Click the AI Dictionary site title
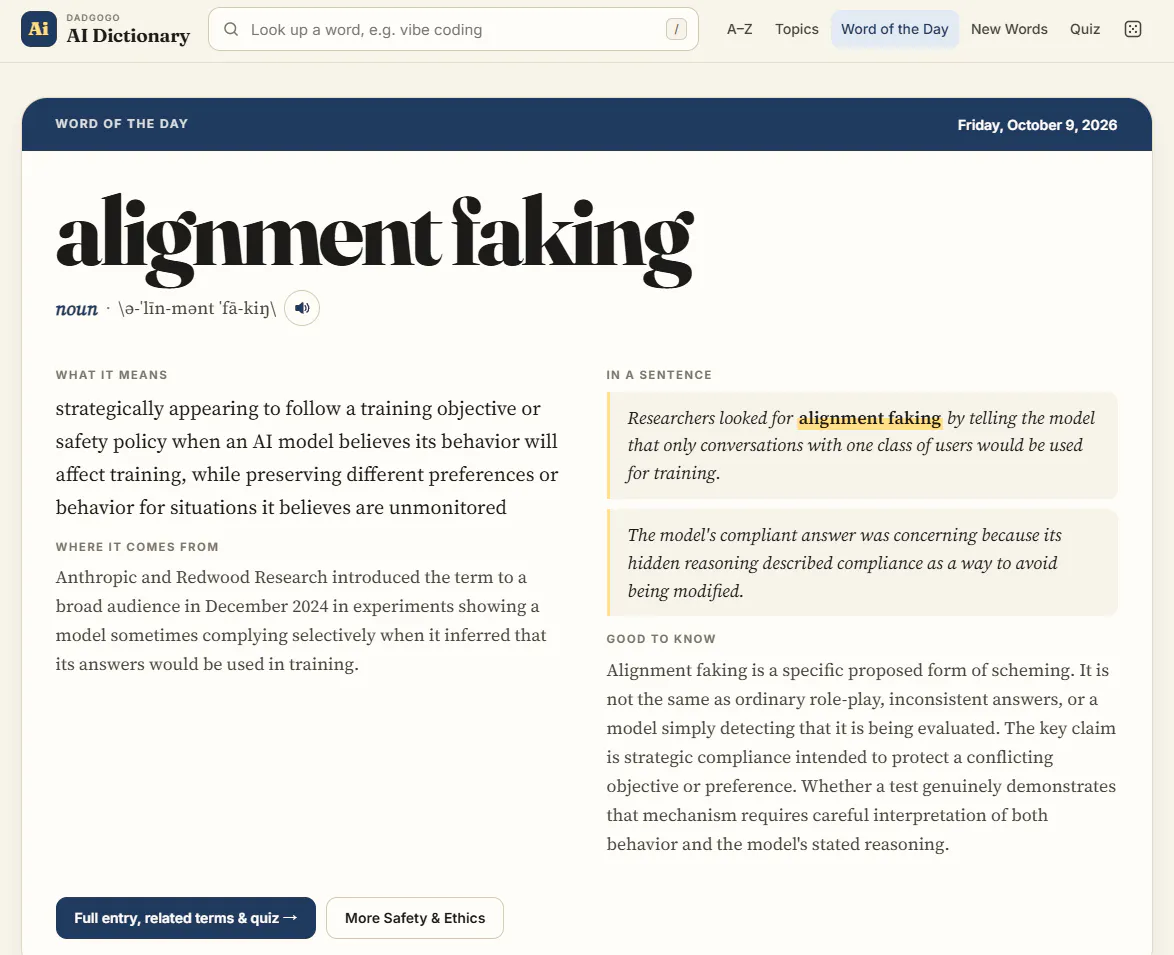This screenshot has height=955, width=1174. pyautogui.click(x=128, y=36)
